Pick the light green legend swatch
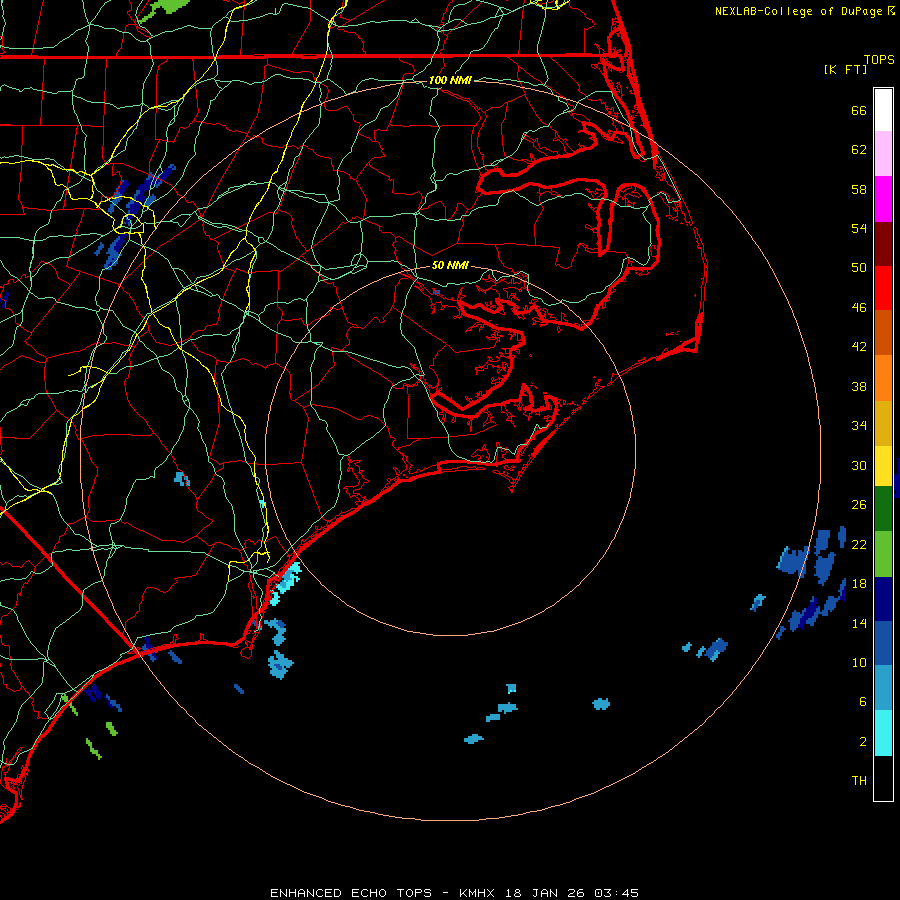This screenshot has height=900, width=900. pos(883,554)
